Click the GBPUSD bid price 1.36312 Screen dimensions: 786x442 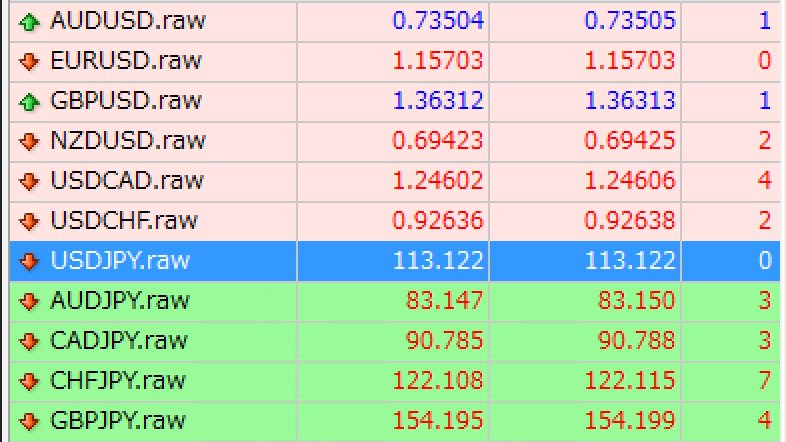tap(438, 101)
